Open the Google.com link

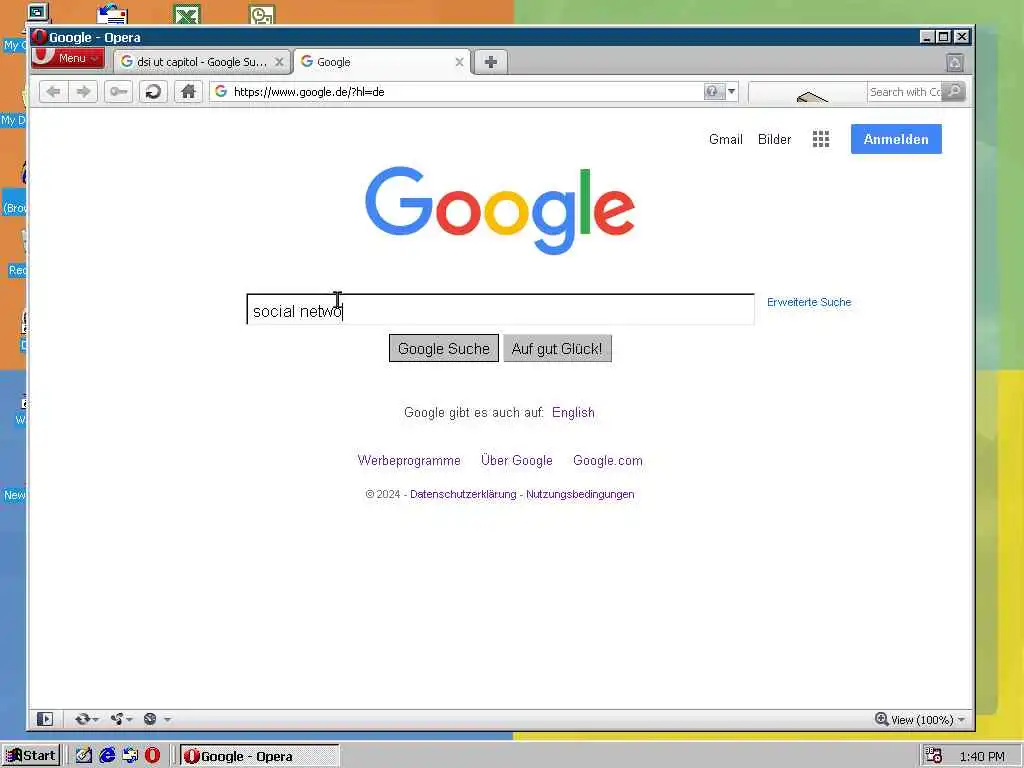click(607, 460)
